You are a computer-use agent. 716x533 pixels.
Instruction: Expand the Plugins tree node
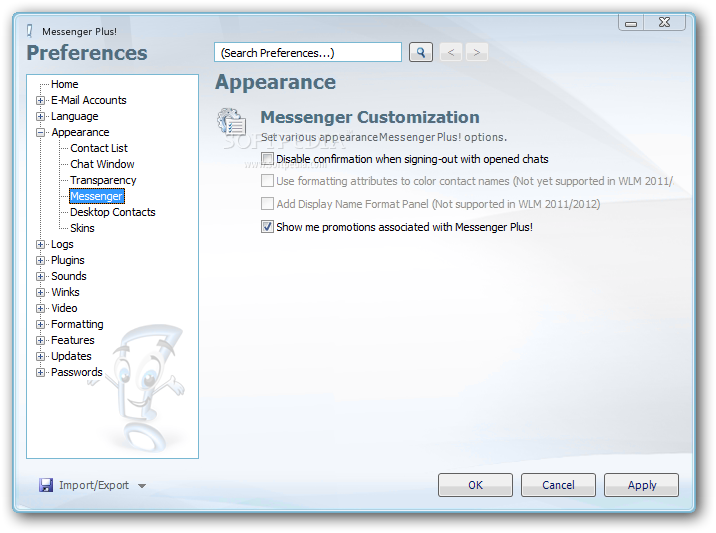(x=41, y=260)
